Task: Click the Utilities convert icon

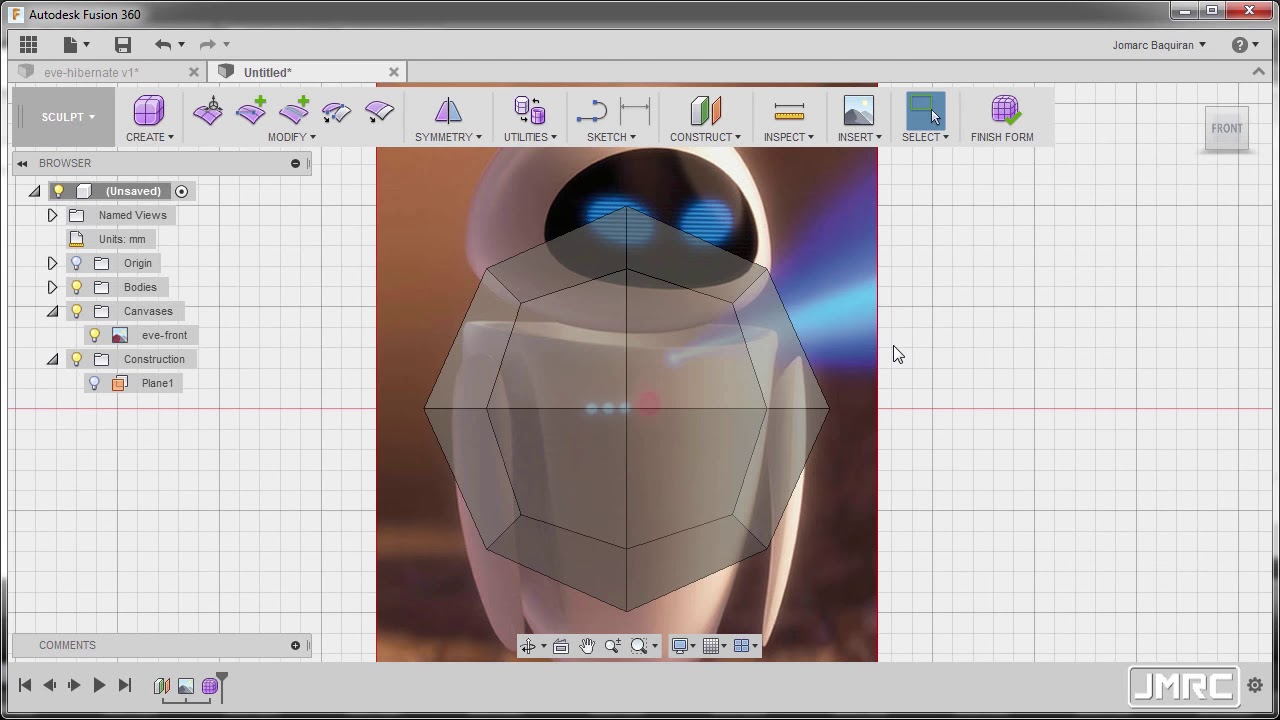Action: (x=529, y=110)
